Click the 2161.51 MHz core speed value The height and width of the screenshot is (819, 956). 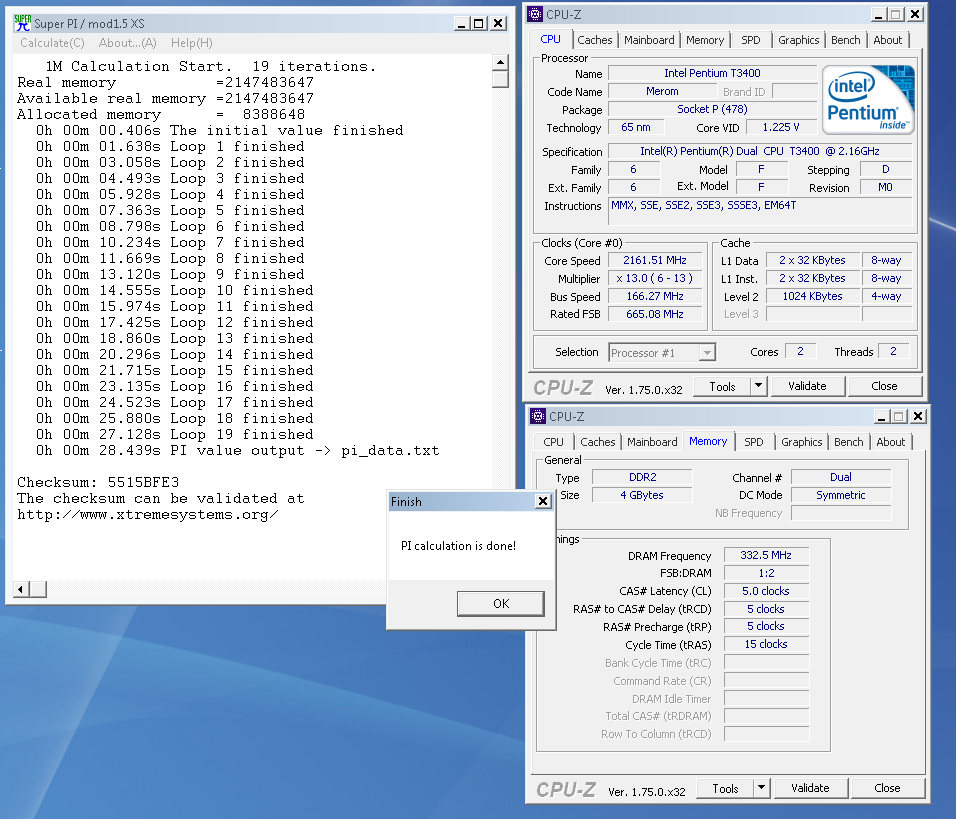point(655,260)
